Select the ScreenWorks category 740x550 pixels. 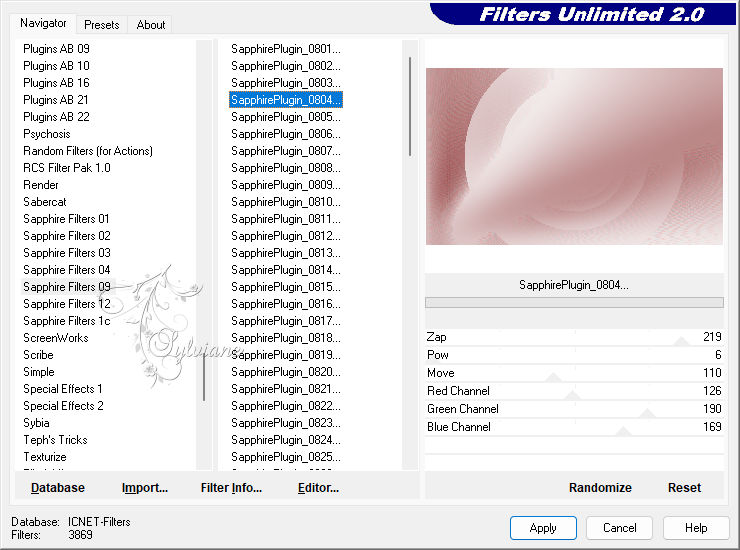[56, 338]
